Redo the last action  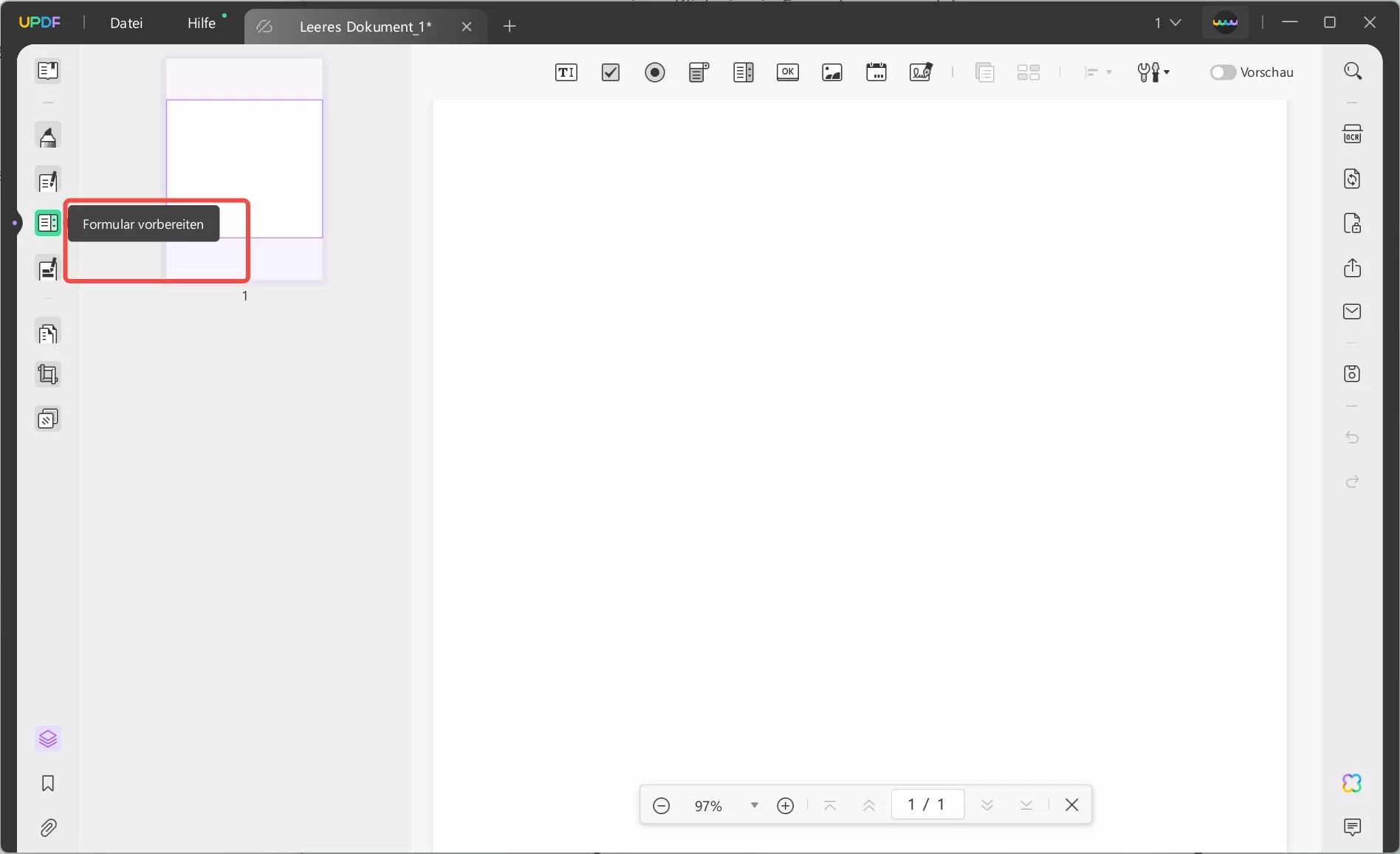1352,482
